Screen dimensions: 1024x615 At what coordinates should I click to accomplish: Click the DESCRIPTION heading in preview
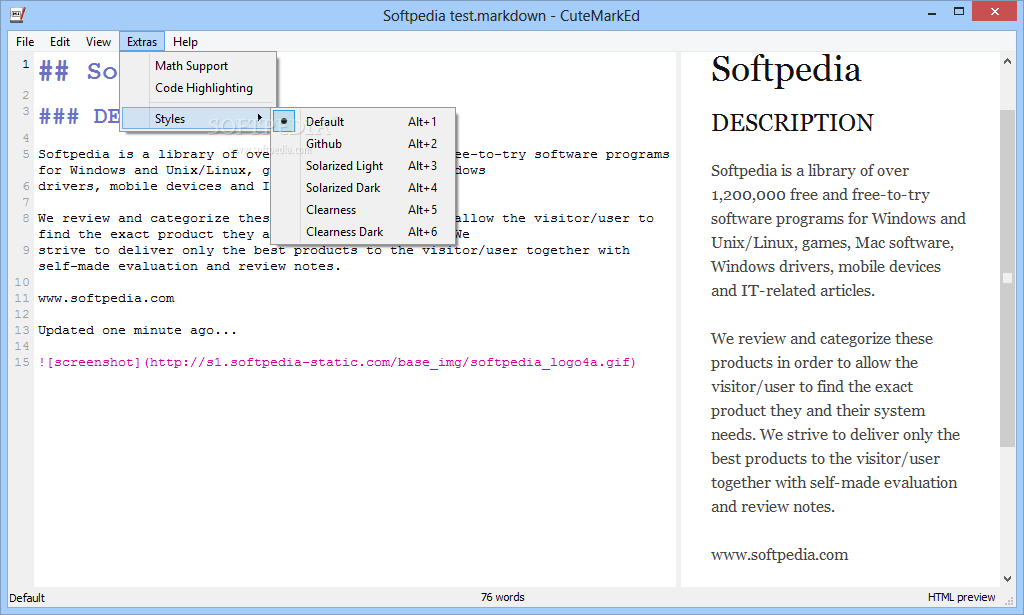coord(792,123)
